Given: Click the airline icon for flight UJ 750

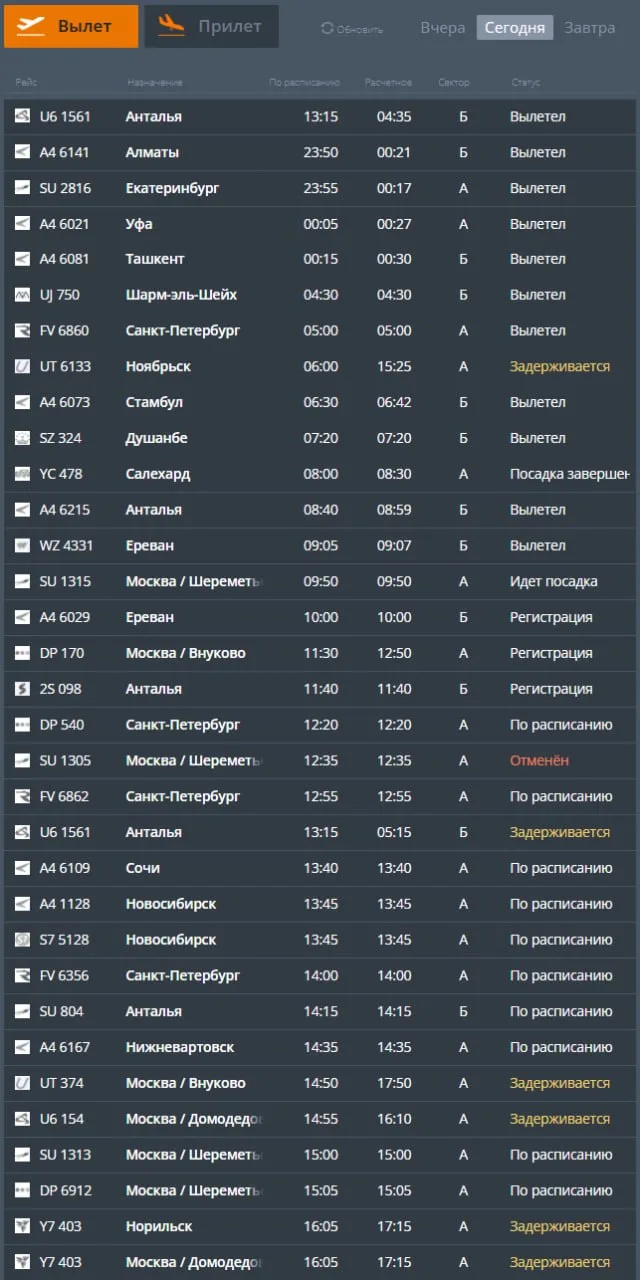Looking at the screenshot, I should (22, 295).
